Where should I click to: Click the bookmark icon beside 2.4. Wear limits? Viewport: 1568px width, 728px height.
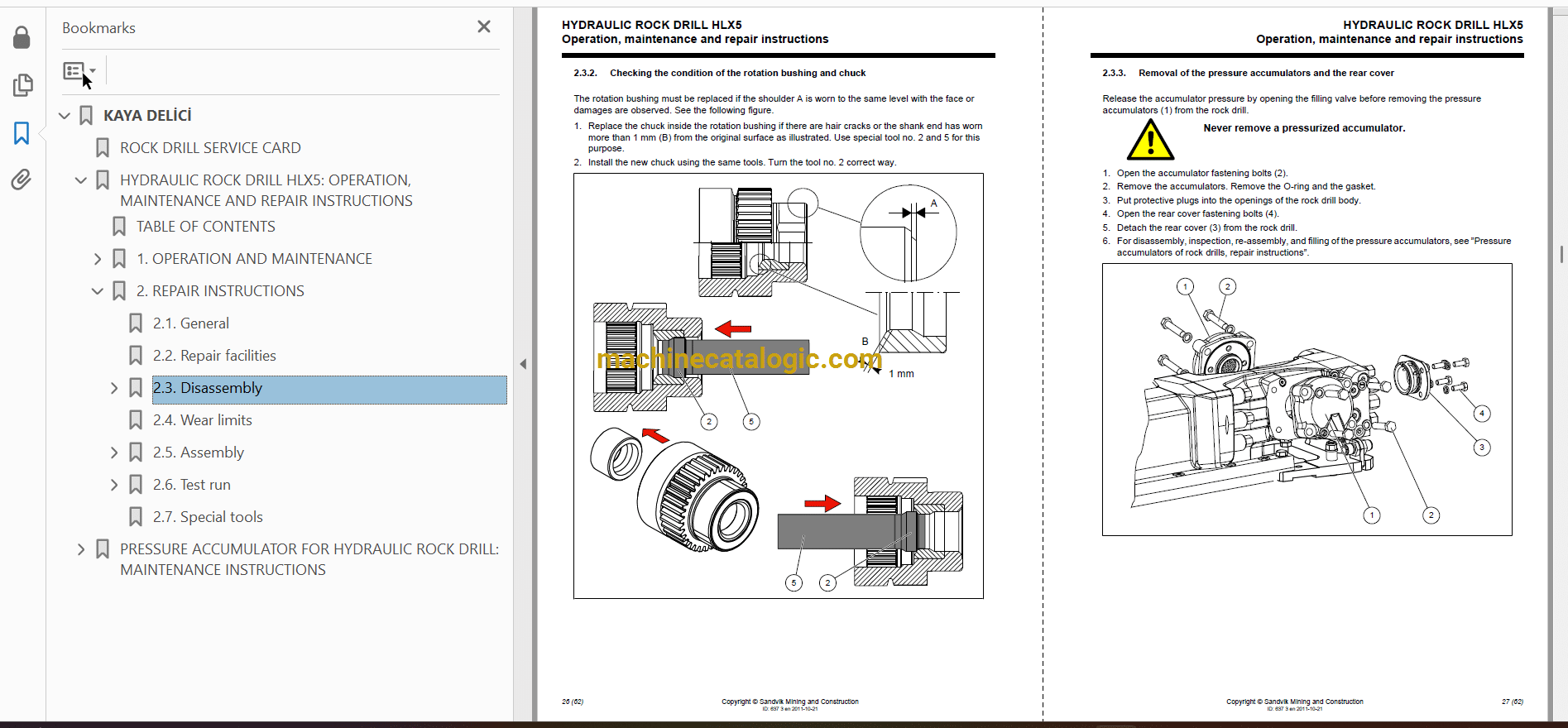pos(136,420)
